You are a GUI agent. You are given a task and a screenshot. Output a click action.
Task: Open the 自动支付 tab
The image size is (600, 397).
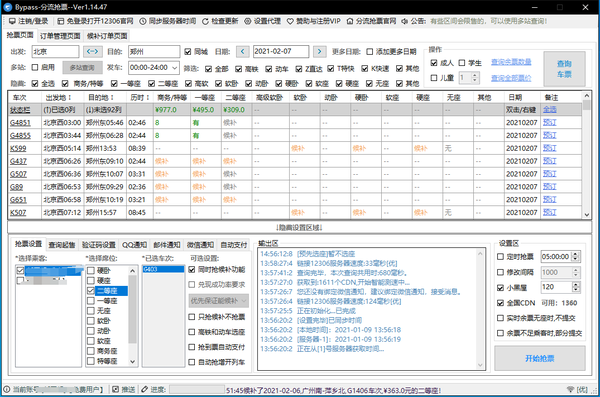[x=234, y=245]
